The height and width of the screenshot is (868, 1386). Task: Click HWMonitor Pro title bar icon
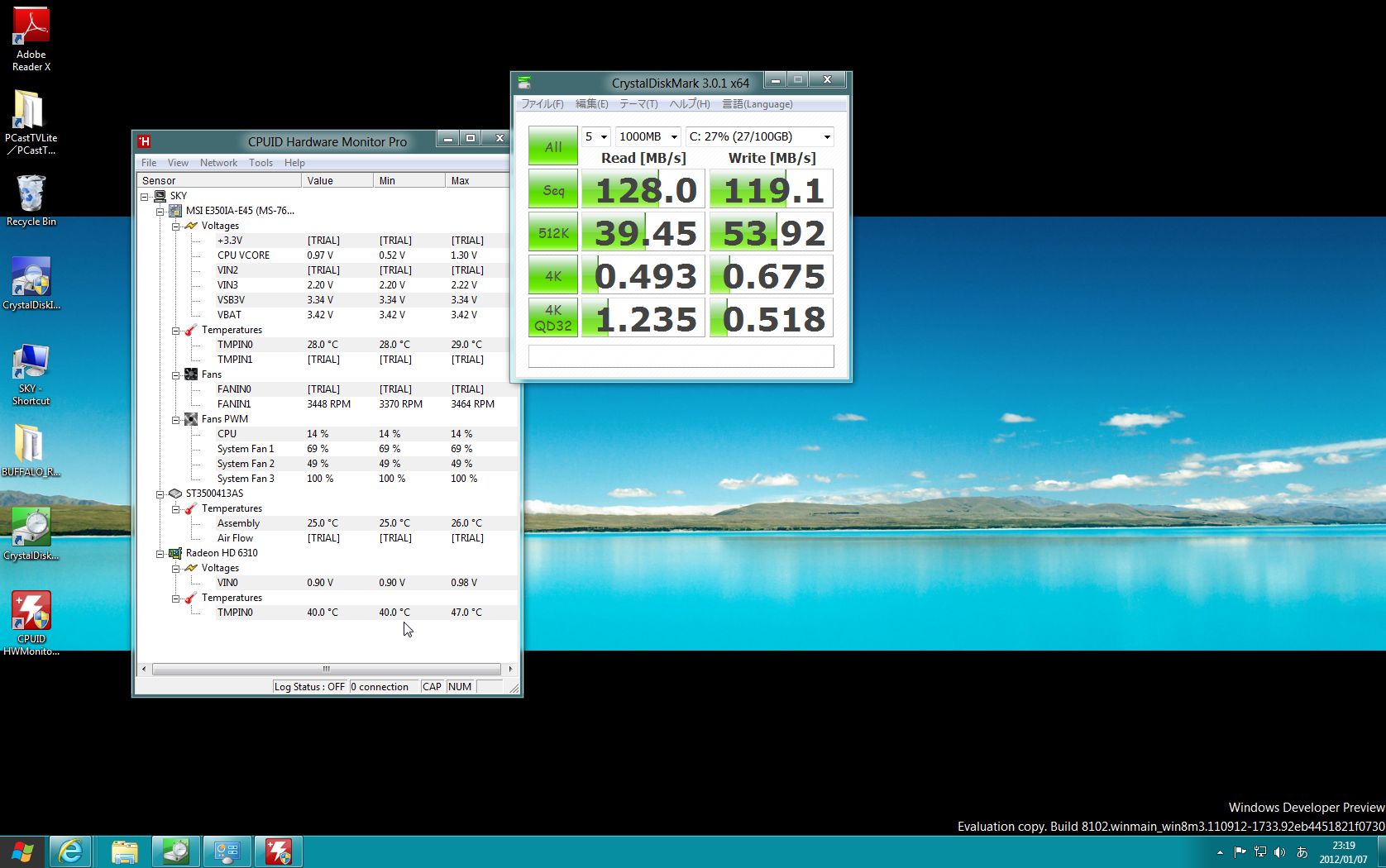tap(145, 141)
